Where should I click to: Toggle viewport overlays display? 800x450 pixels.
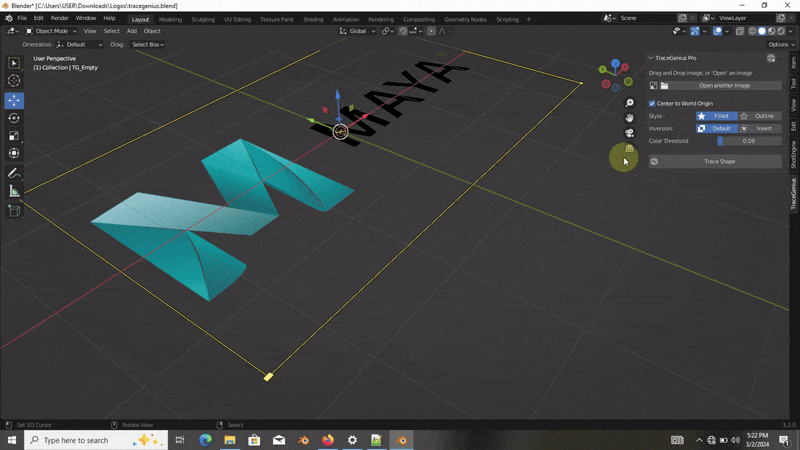[x=717, y=31]
